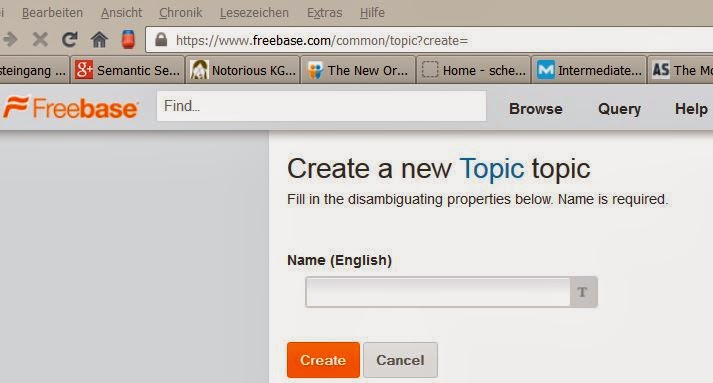Screen dimensions: 713x383
Task: Open the Help navigation link
Action: point(691,109)
